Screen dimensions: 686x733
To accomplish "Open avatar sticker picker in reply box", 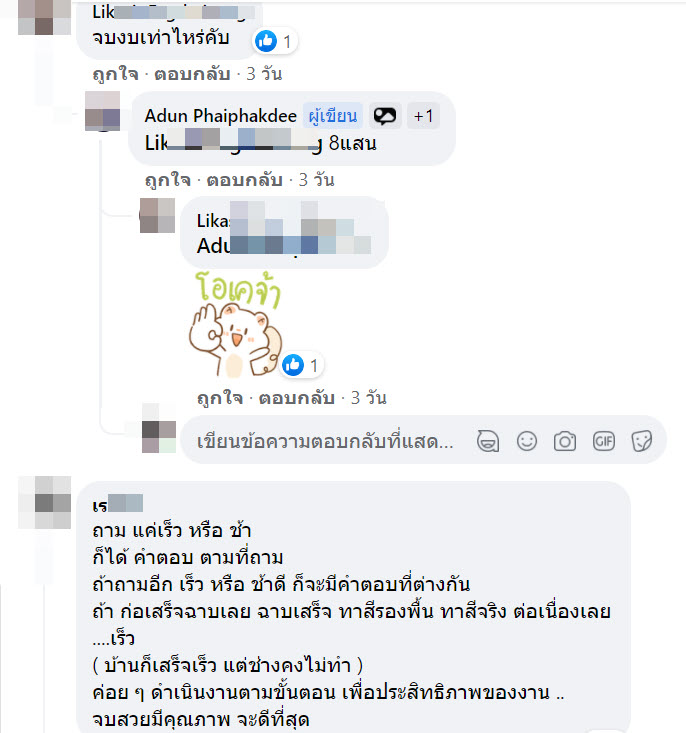I will pos(488,441).
